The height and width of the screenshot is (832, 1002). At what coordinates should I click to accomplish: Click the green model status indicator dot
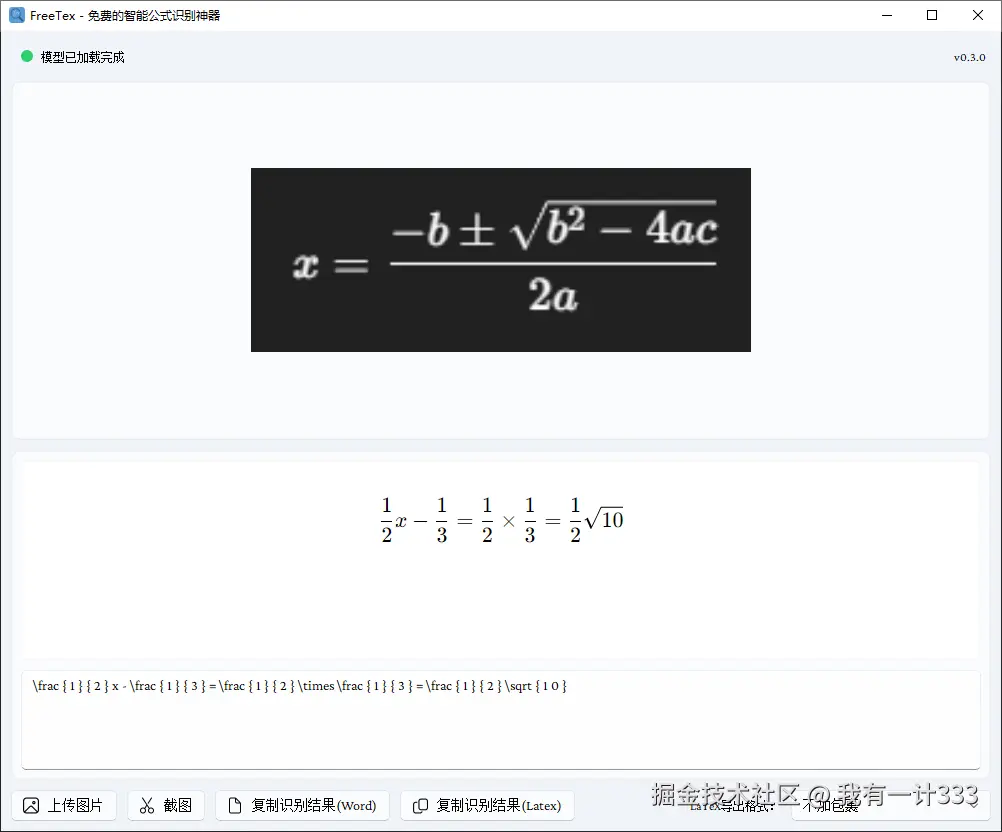point(26,56)
